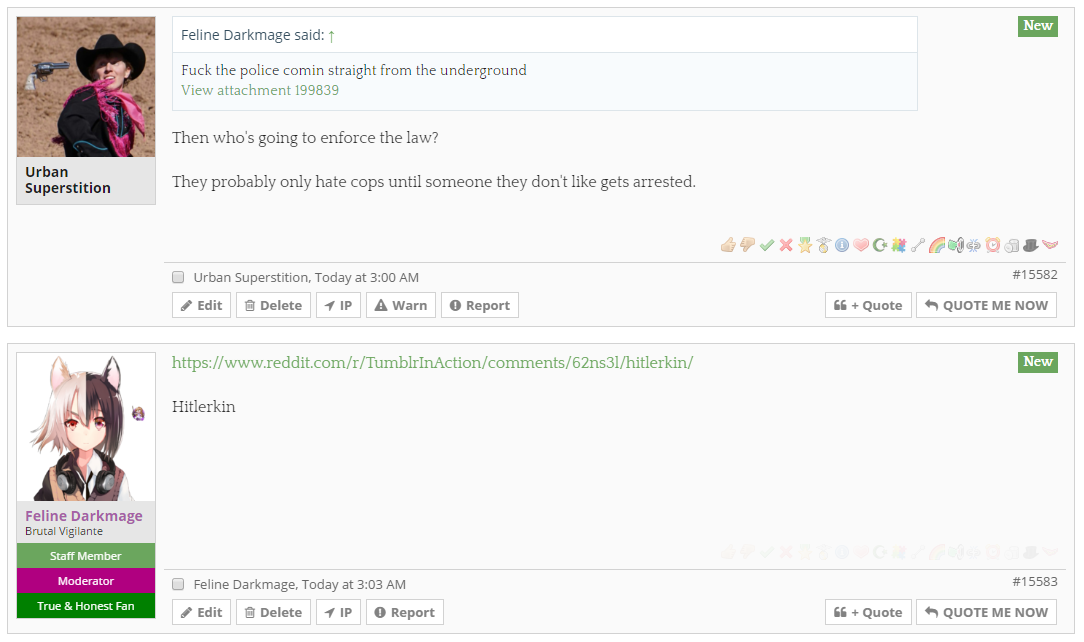The image size is (1084, 642).
Task: Jump to quoted post via green up arrow
Action: pos(332,36)
